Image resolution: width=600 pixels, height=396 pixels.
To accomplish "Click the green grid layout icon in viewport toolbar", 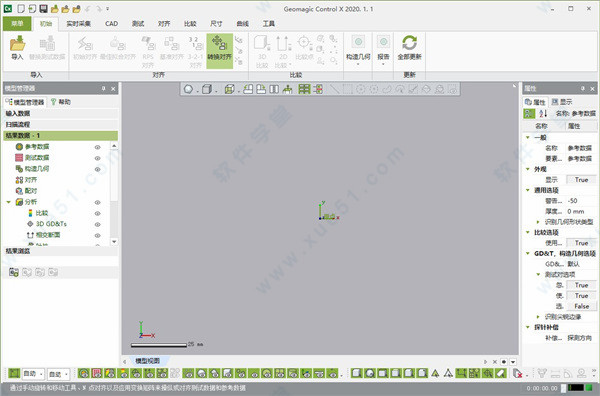I will [x=304, y=89].
